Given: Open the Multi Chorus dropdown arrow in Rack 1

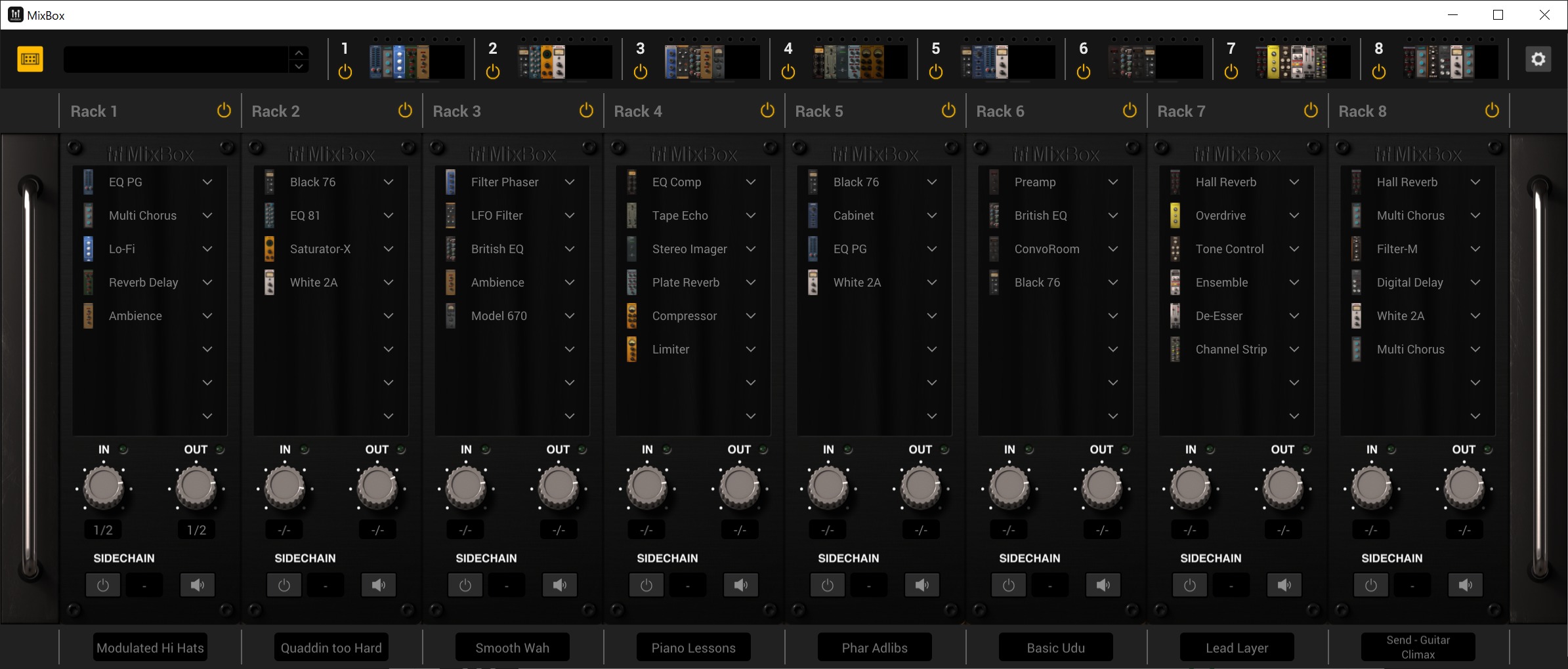Looking at the screenshot, I should [x=207, y=215].
